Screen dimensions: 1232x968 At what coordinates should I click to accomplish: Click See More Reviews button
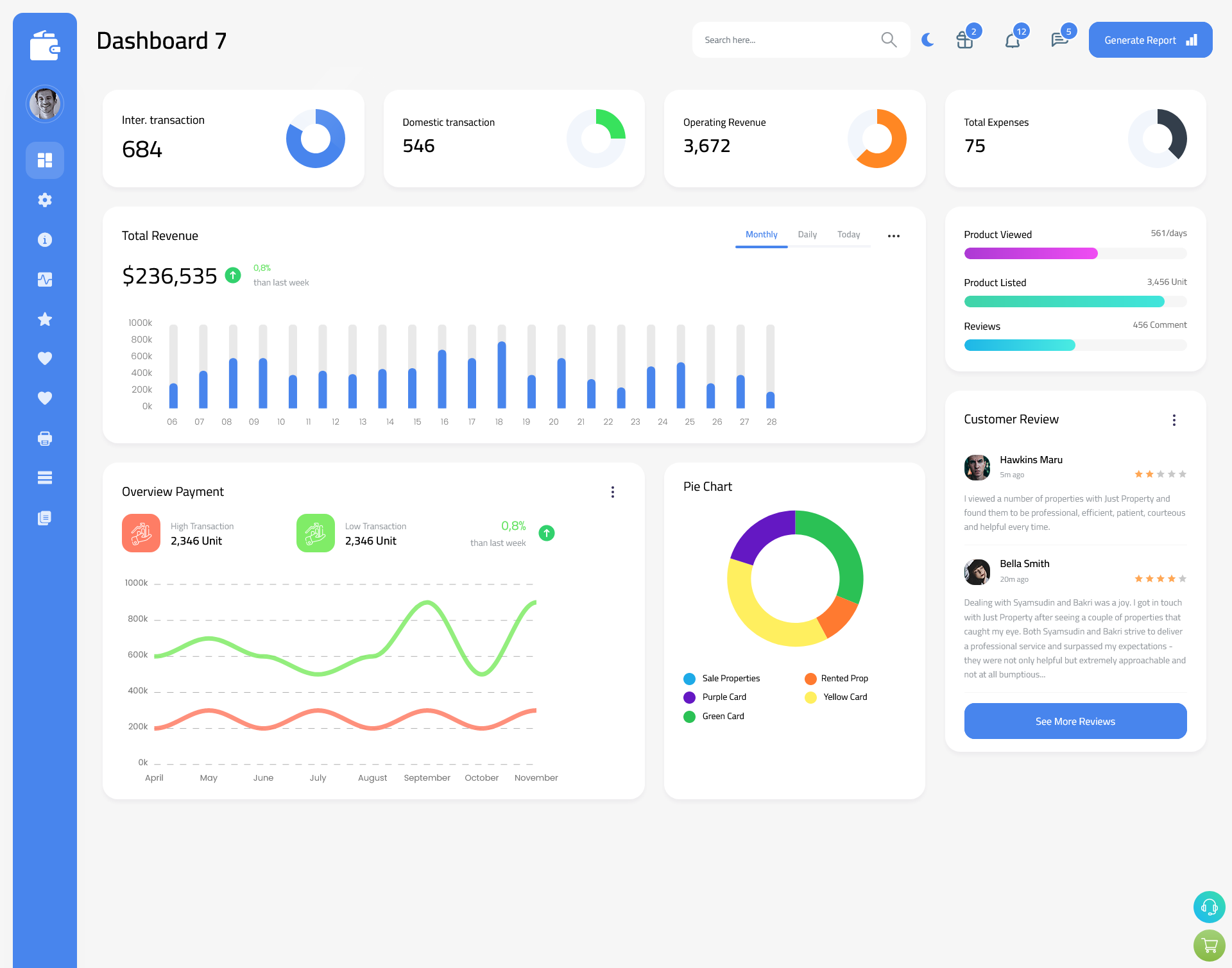click(1075, 721)
